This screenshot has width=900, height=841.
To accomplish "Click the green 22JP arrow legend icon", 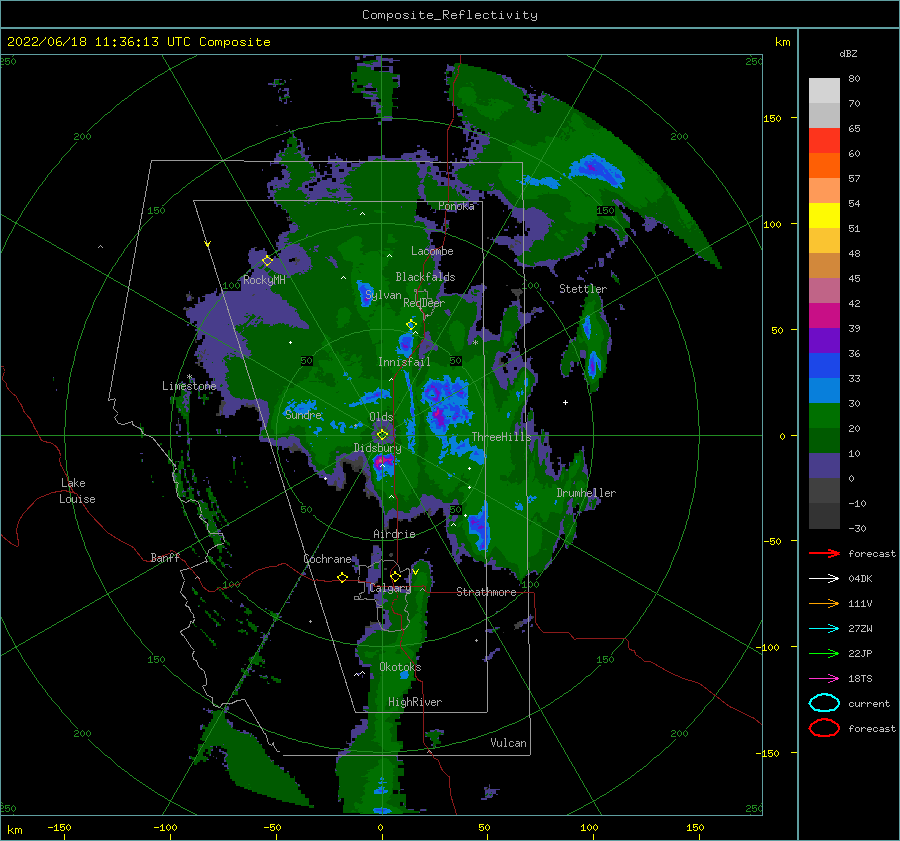I will [x=824, y=653].
